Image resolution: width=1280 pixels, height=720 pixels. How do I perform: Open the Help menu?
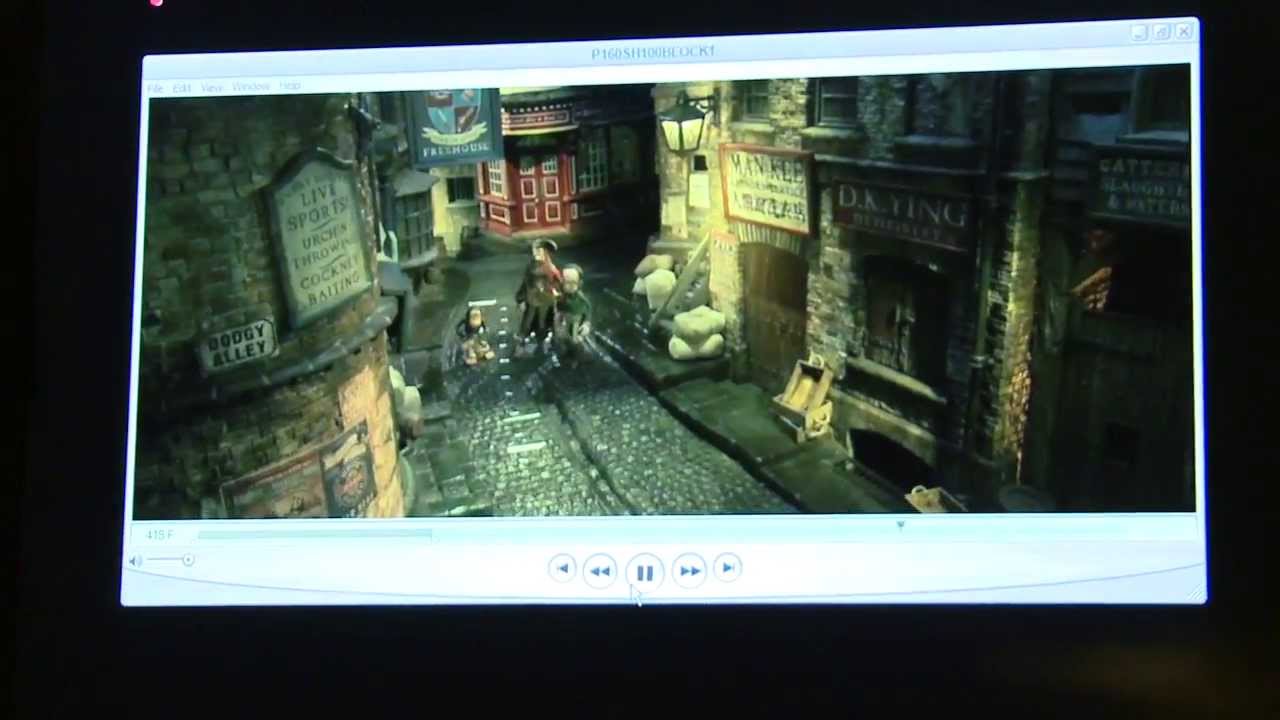click(x=289, y=86)
